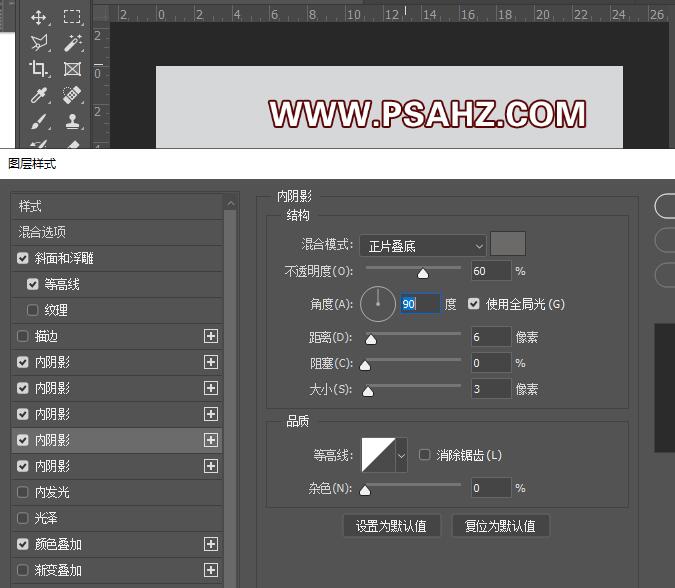Enable the 纹理 checkbox
This screenshot has height=588, width=675.
32,310
